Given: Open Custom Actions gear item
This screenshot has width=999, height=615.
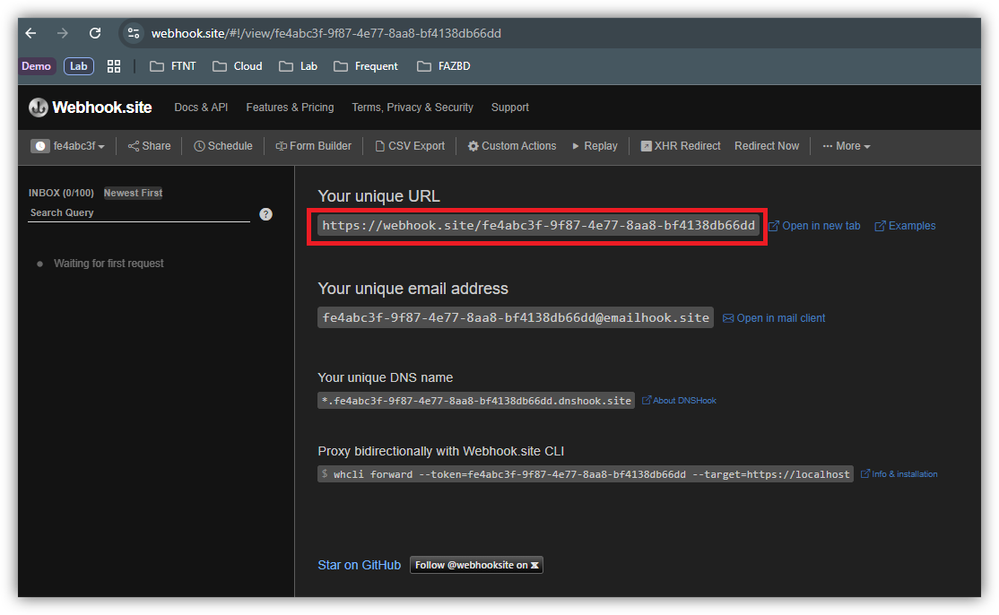Looking at the screenshot, I should 512,146.
